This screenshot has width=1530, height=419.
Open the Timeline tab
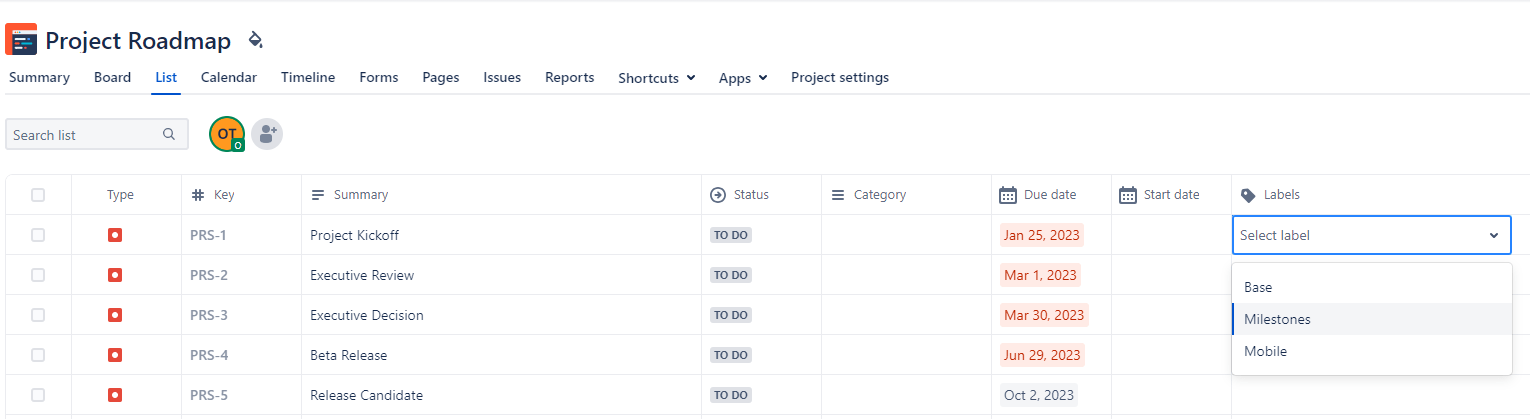[307, 77]
